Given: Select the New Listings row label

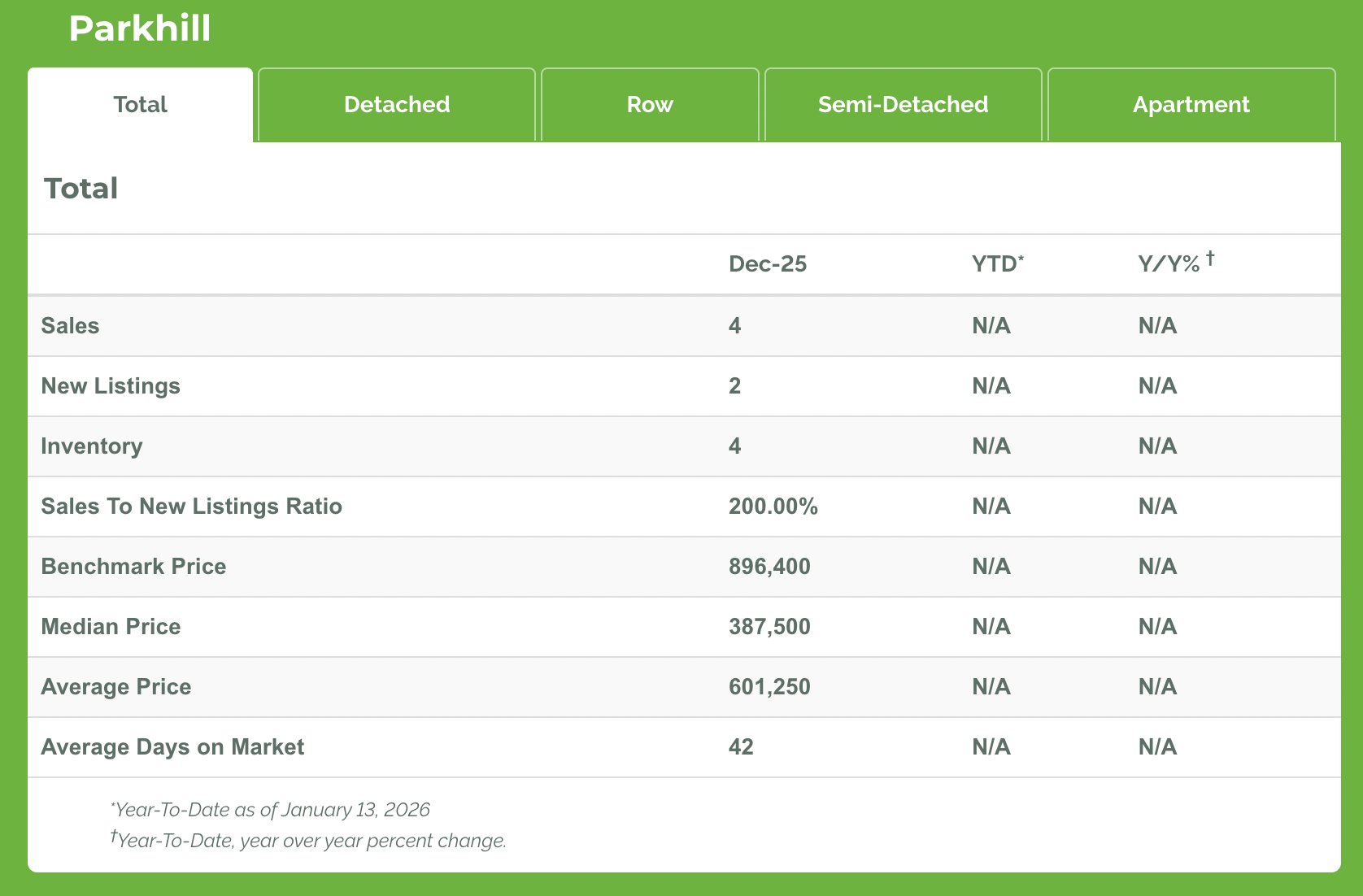Looking at the screenshot, I should click(111, 386).
